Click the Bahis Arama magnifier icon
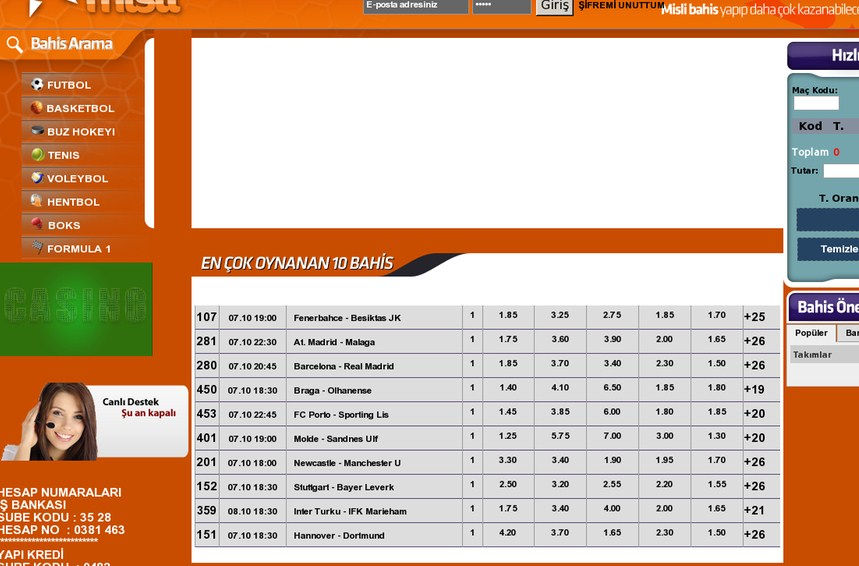Viewport: 859px width, 566px height. point(15,44)
